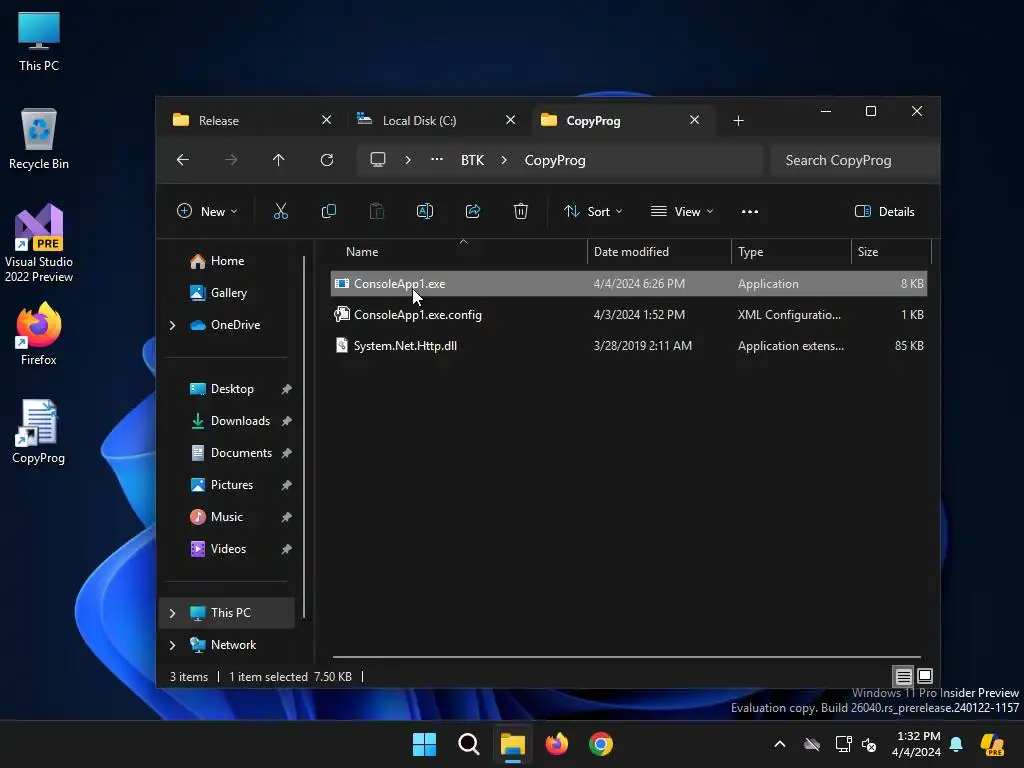The height and width of the screenshot is (768, 1024).
Task: Click CopyProg in the address breadcrumb
Action: coord(554,160)
